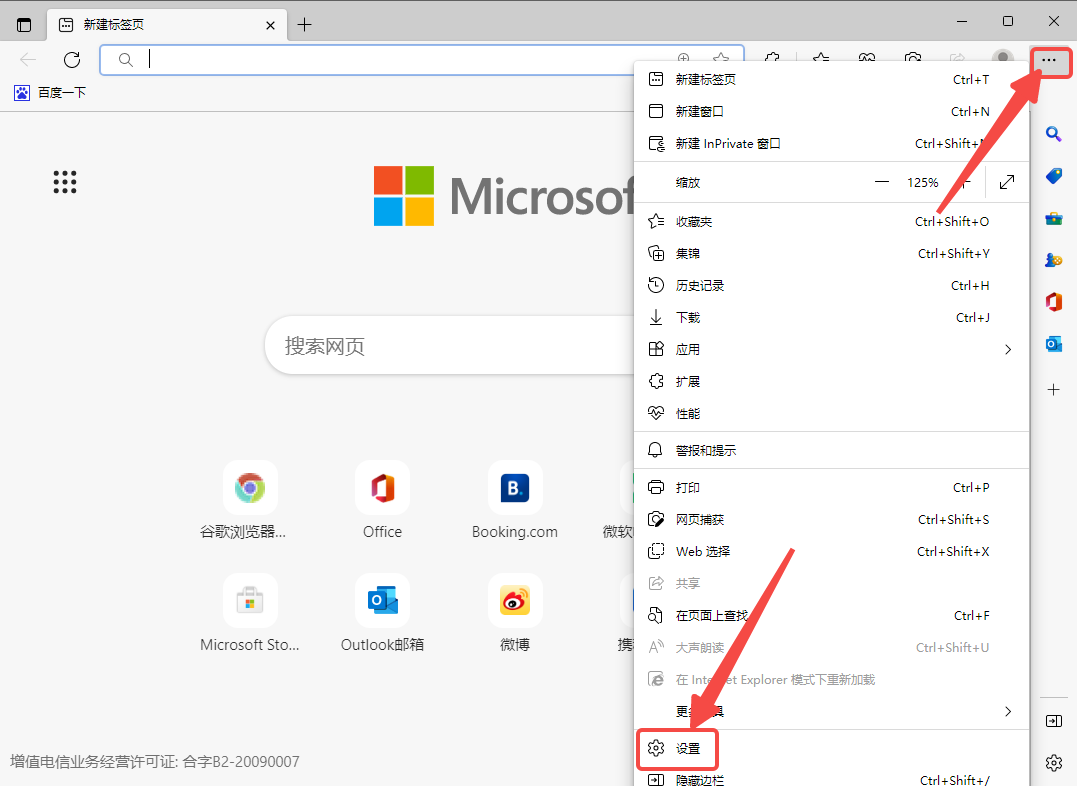This screenshot has height=786, width=1077.
Task: Choose 新建 InPrivate 窗口 menu entry
Action: (727, 144)
